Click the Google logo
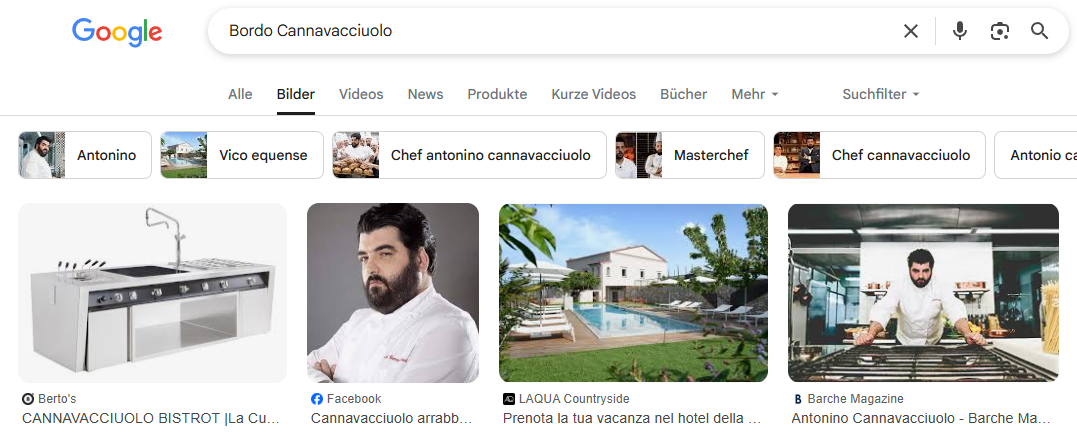Image resolution: width=1077 pixels, height=436 pixels. tap(117, 32)
